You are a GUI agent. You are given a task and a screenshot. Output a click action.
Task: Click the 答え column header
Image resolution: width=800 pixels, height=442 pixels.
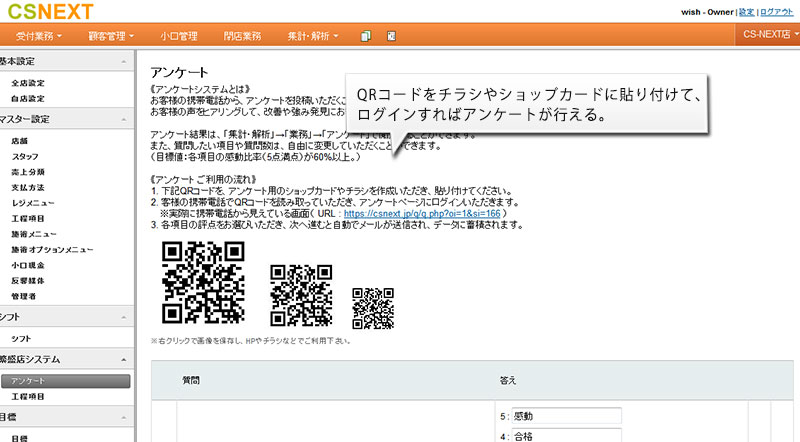[508, 380]
